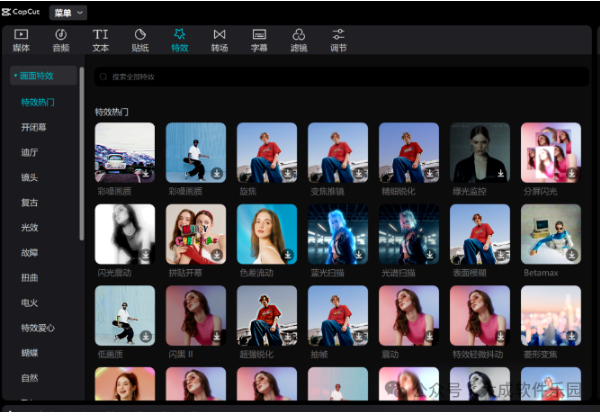Viewport: 600px width, 412px height.
Task: Open the 复古 category in sidebar
Action: 29,202
